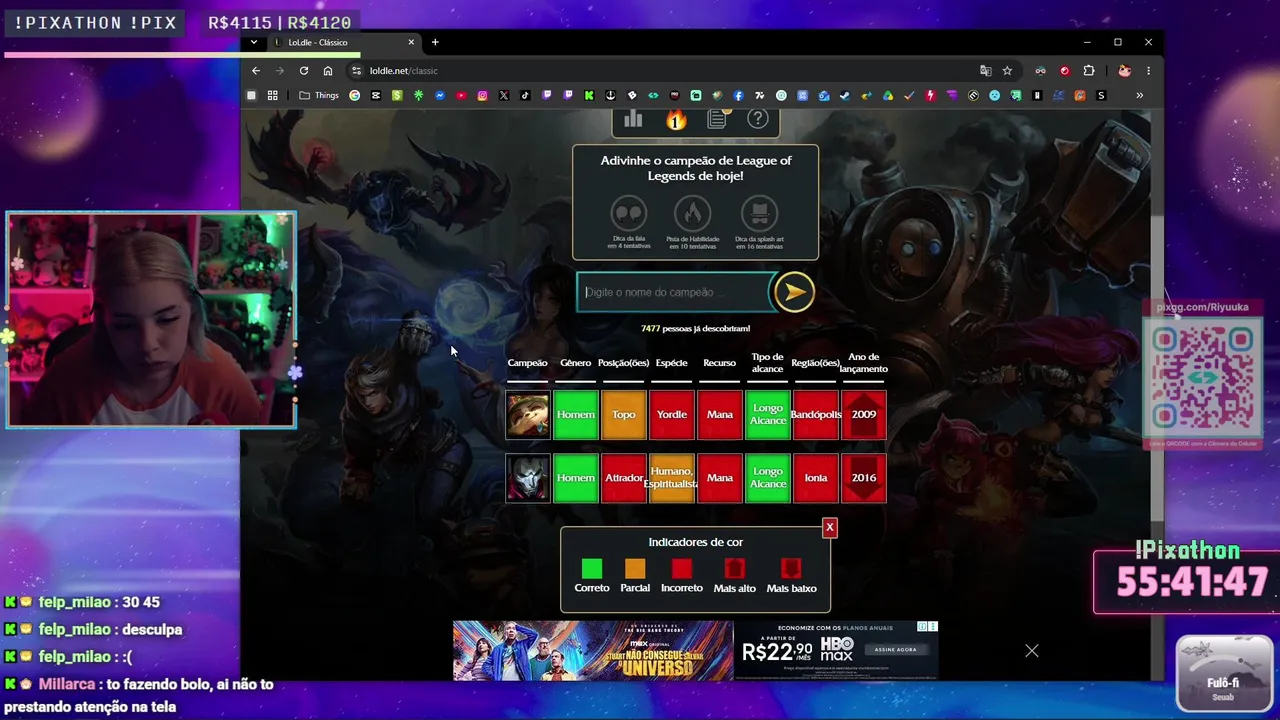
Task: Open the Google bookmark
Action: 354,96
